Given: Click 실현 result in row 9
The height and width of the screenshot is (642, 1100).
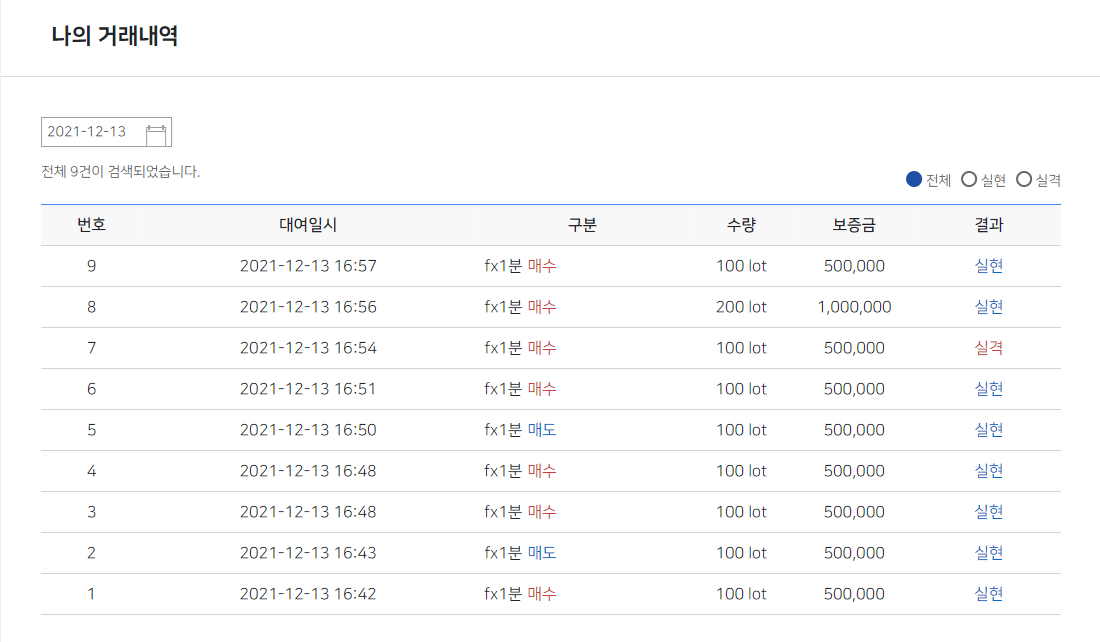Looking at the screenshot, I should (x=988, y=266).
